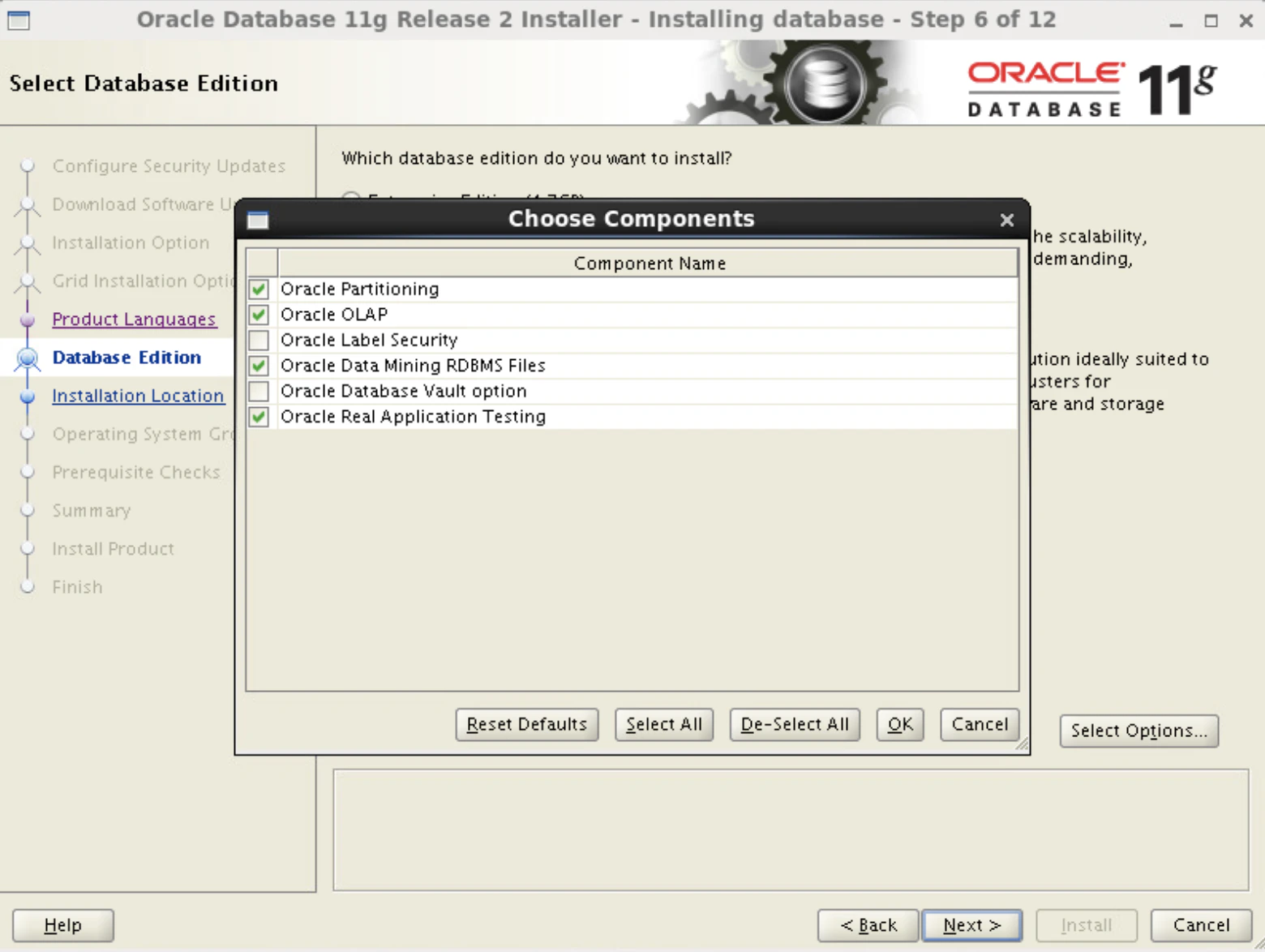Click the step bullet beside Installation Option
This screenshot has height=952, width=1265.
tap(28, 242)
